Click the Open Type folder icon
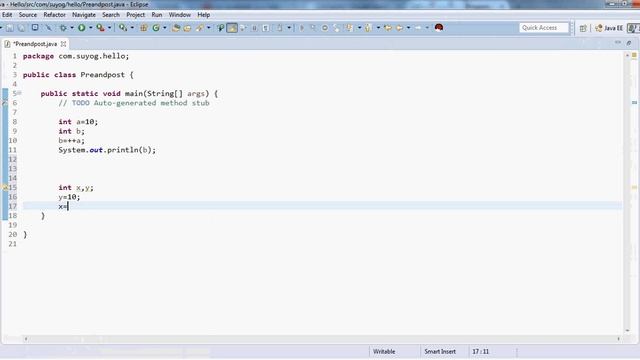Viewport: 640px width, 360px height. pyautogui.click(x=176, y=28)
